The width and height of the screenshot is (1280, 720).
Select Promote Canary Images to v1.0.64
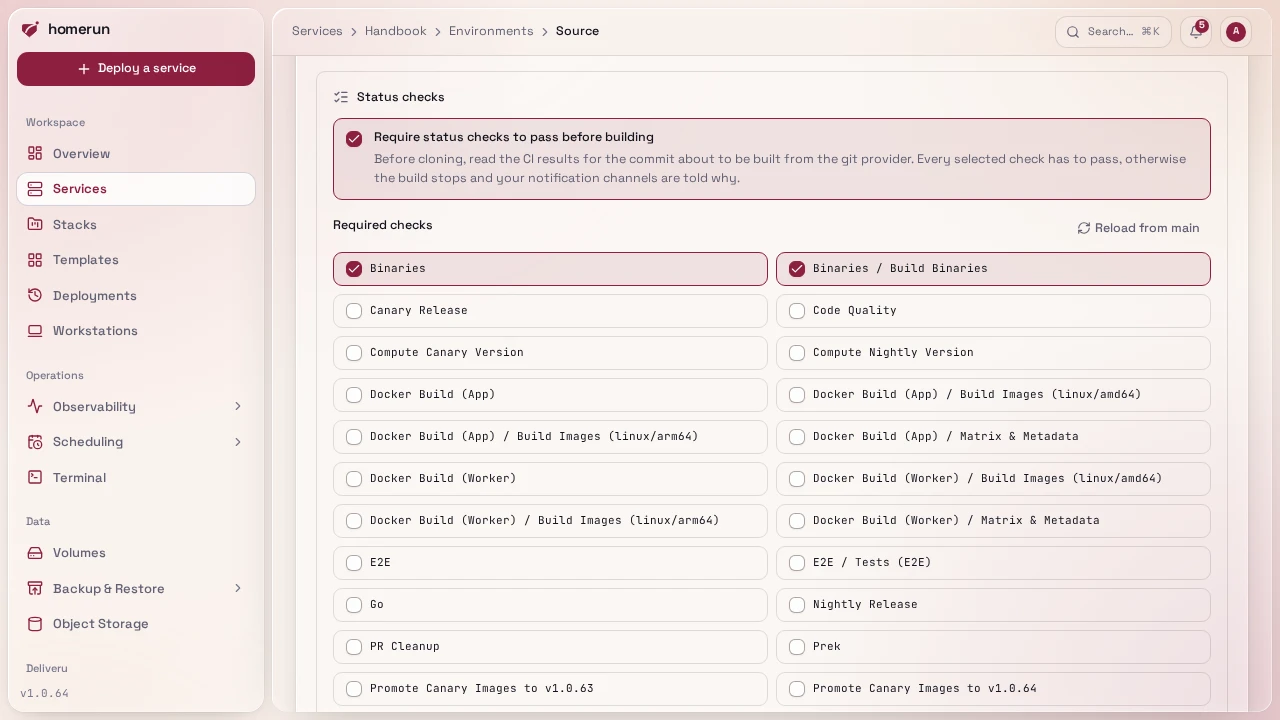pos(993,689)
